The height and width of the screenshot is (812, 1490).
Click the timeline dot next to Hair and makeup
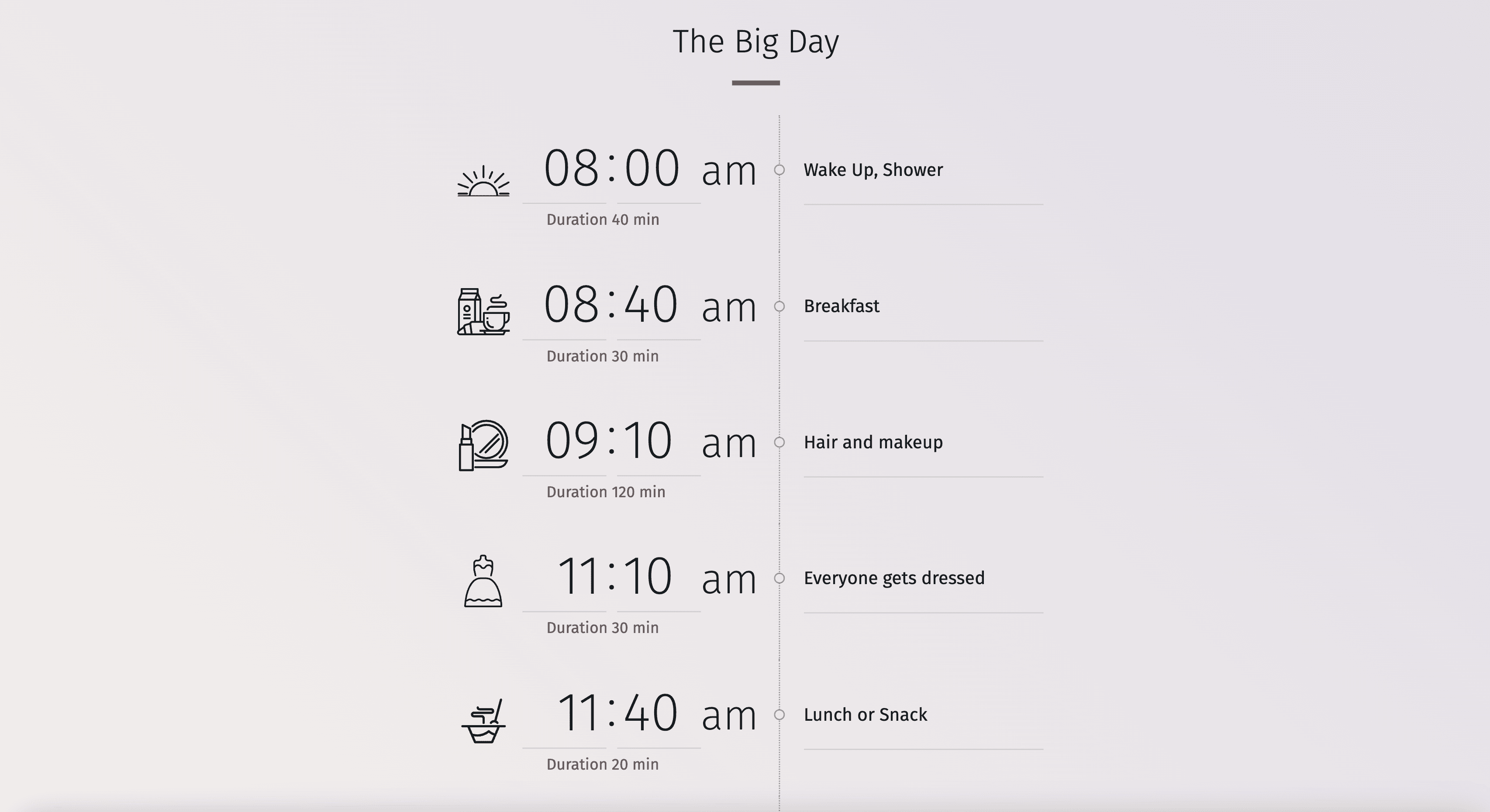pyautogui.click(x=779, y=441)
